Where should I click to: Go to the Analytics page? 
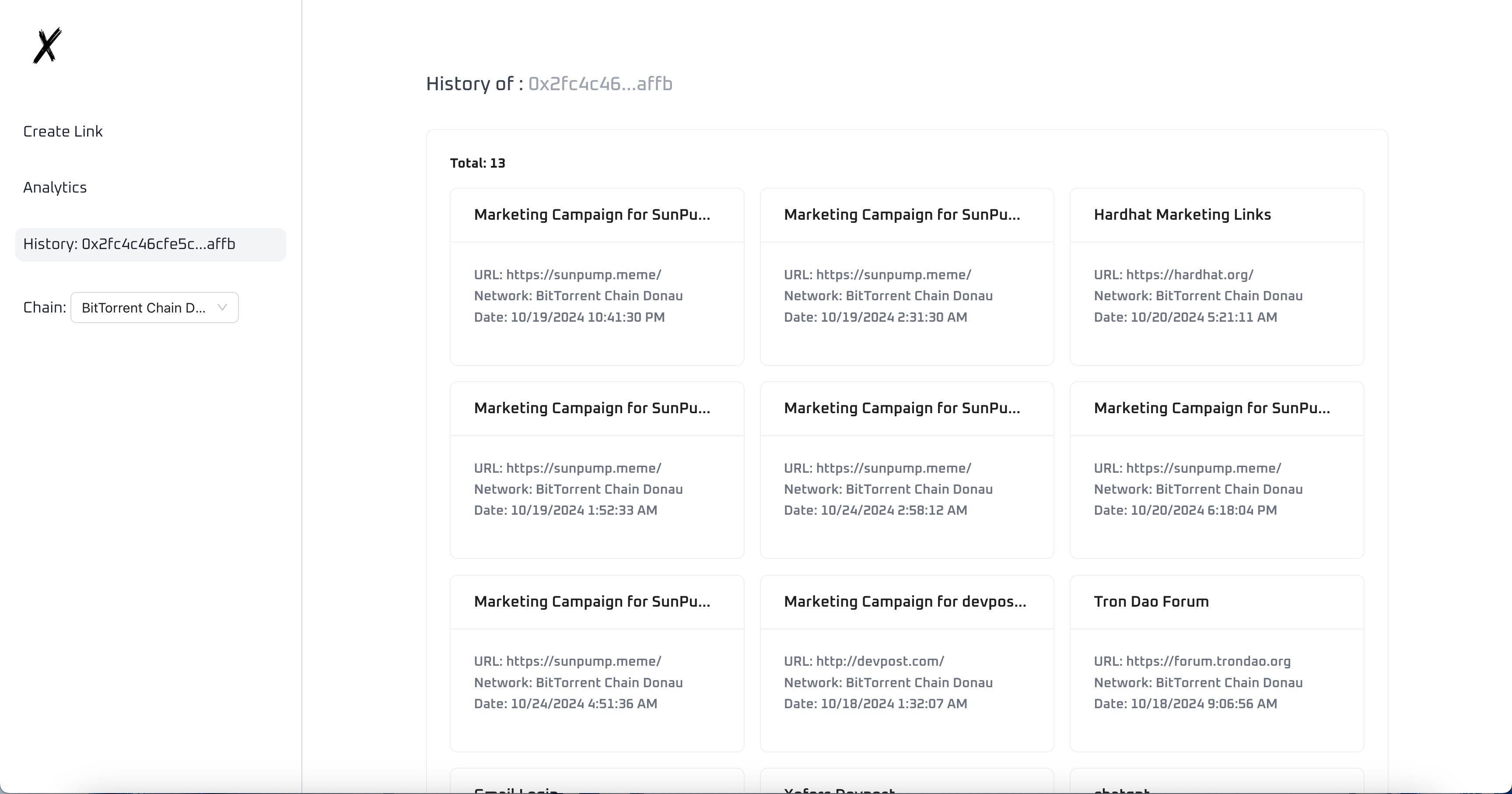55,187
